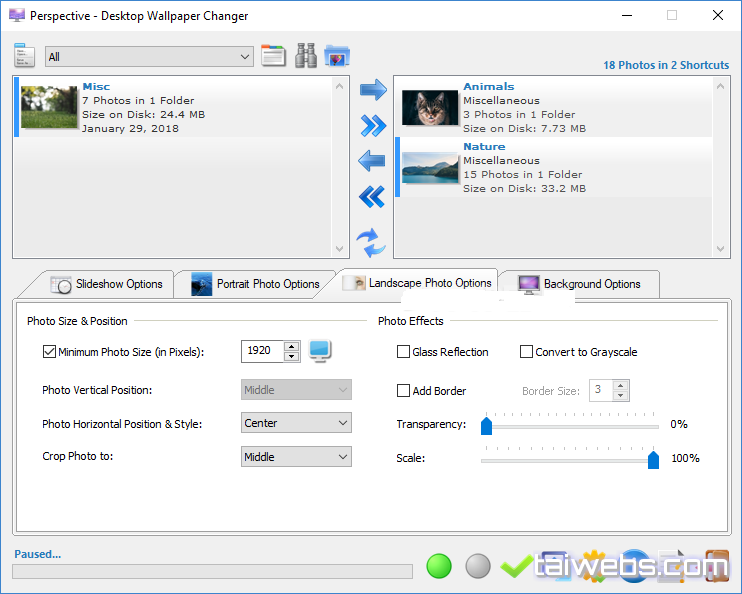Select the Animals shortcut thumbnail
This screenshot has height=594, width=742.
pos(430,107)
